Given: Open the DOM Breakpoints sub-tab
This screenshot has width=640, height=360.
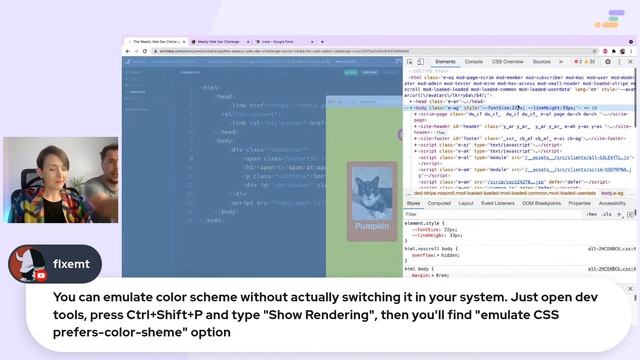Looking at the screenshot, I should [542, 203].
